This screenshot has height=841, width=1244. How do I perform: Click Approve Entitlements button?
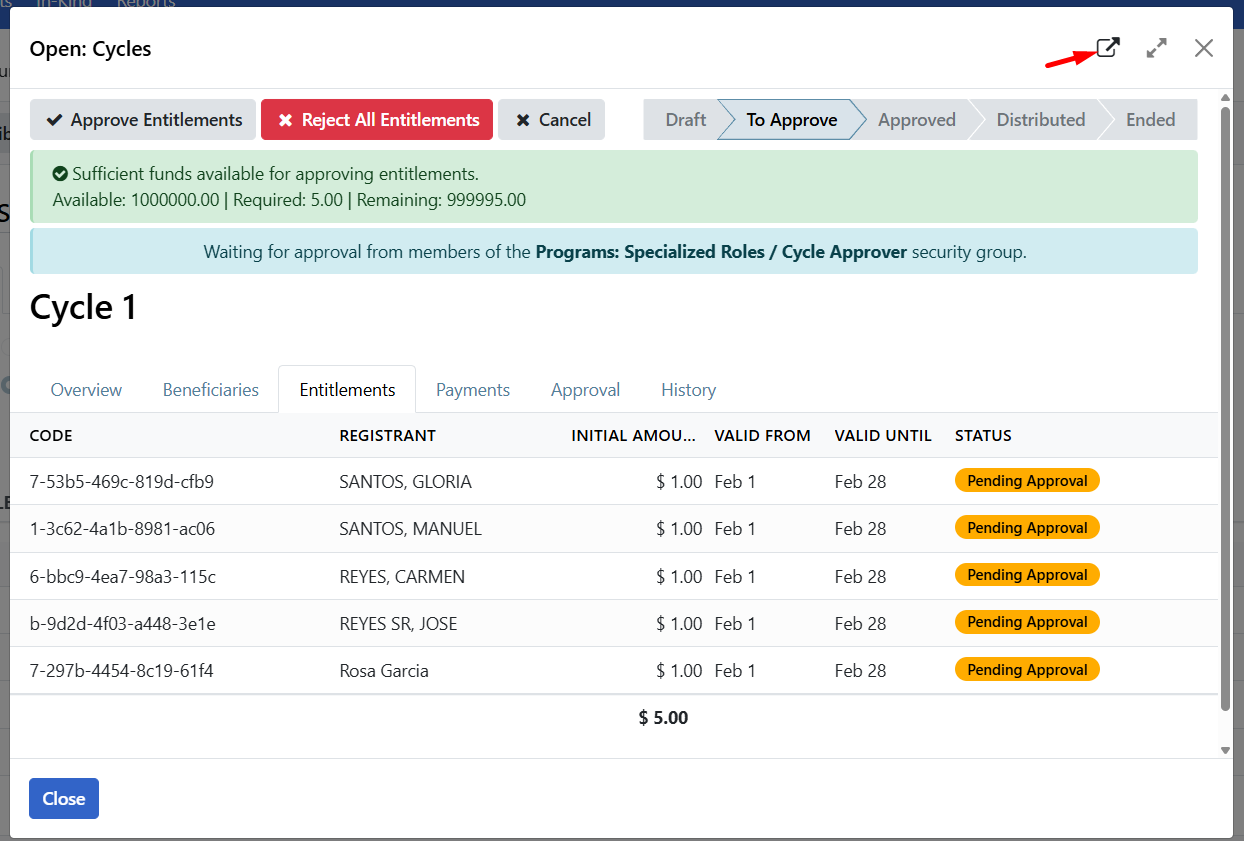pos(143,120)
